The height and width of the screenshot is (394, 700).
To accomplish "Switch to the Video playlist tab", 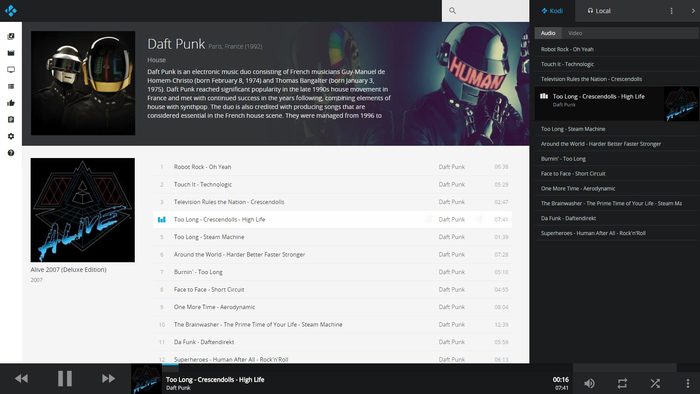I will 575,33.
